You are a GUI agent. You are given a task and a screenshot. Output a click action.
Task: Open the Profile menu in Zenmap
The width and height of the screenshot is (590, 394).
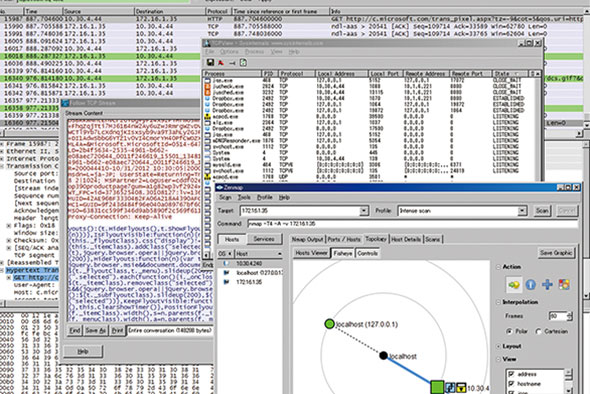265,197
